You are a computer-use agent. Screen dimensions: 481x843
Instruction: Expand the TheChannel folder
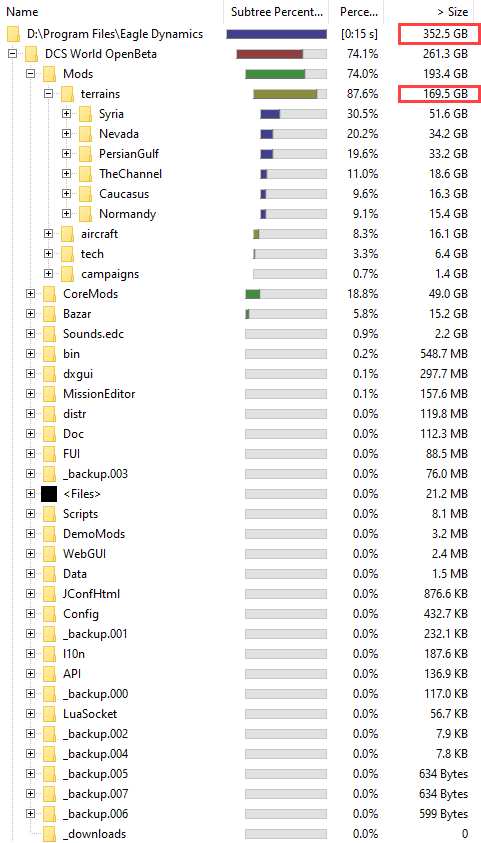tap(67, 174)
